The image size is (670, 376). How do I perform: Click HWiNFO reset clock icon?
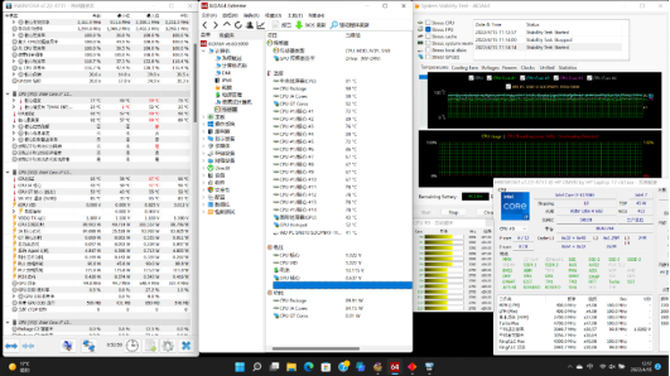tap(132, 346)
